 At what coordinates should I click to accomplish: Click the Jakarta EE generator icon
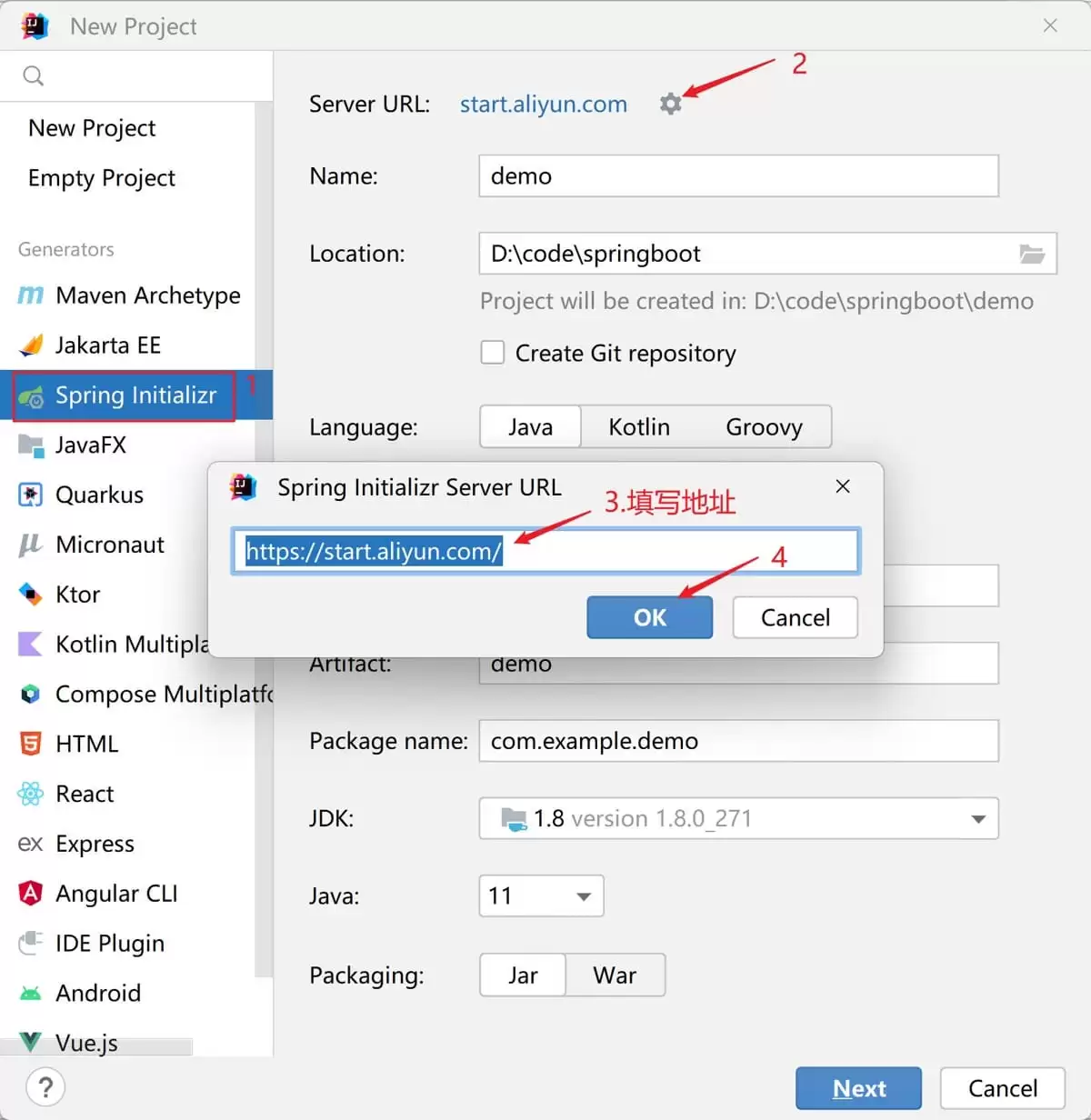[31, 345]
